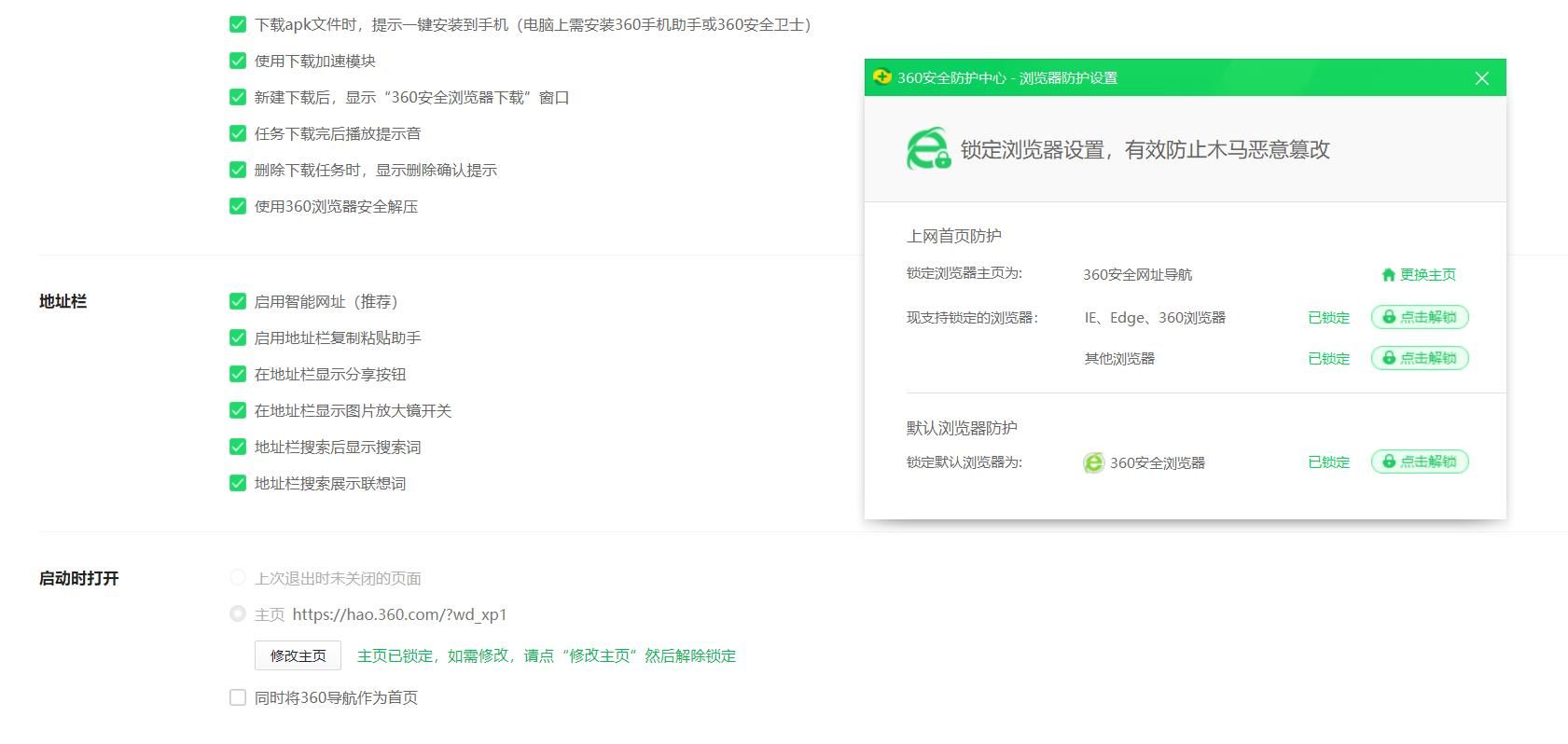Toggle 新建下载后显示下载窗口 checkbox
The image size is (1568, 744).
click(238, 97)
